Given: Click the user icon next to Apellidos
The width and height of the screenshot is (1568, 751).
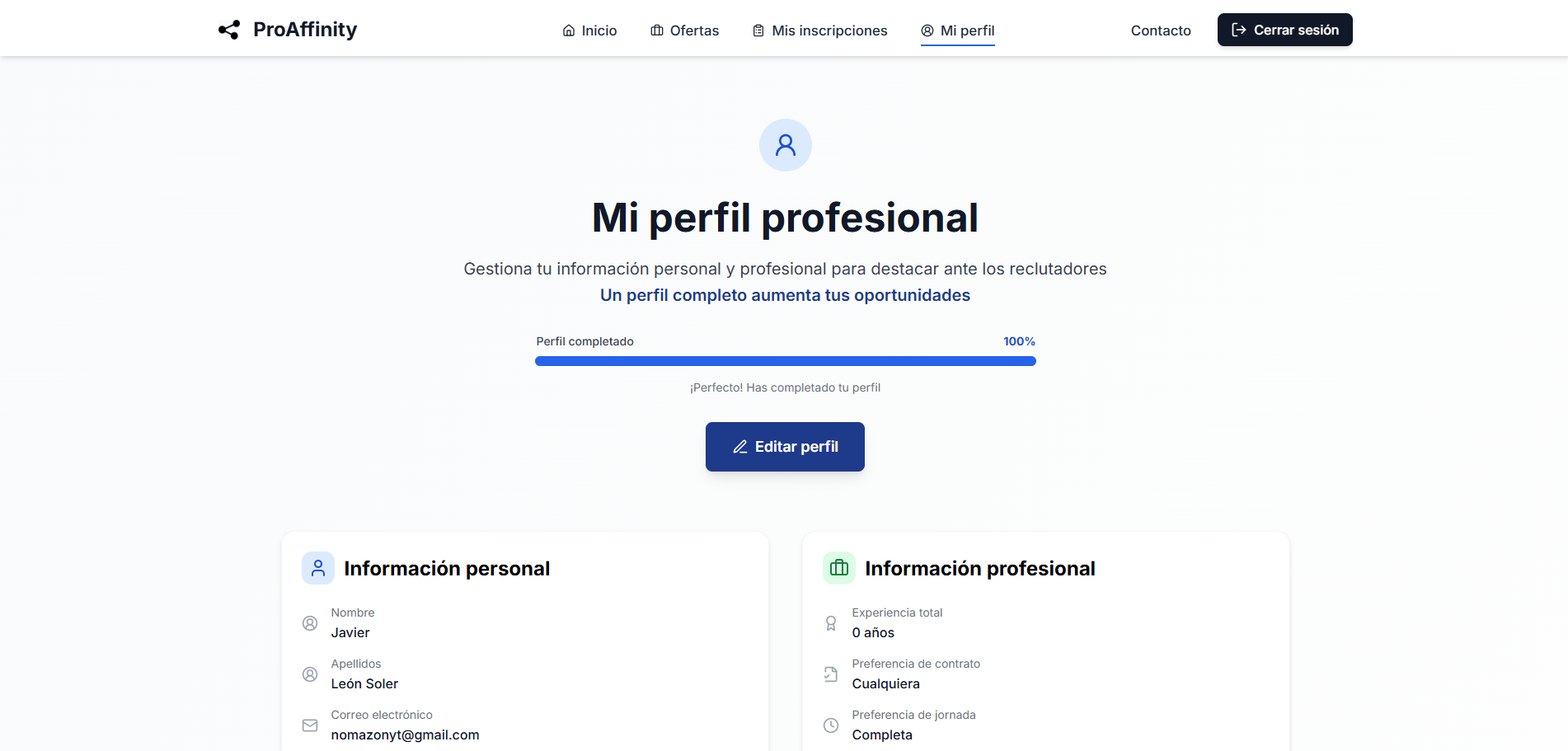Looking at the screenshot, I should click(x=310, y=674).
